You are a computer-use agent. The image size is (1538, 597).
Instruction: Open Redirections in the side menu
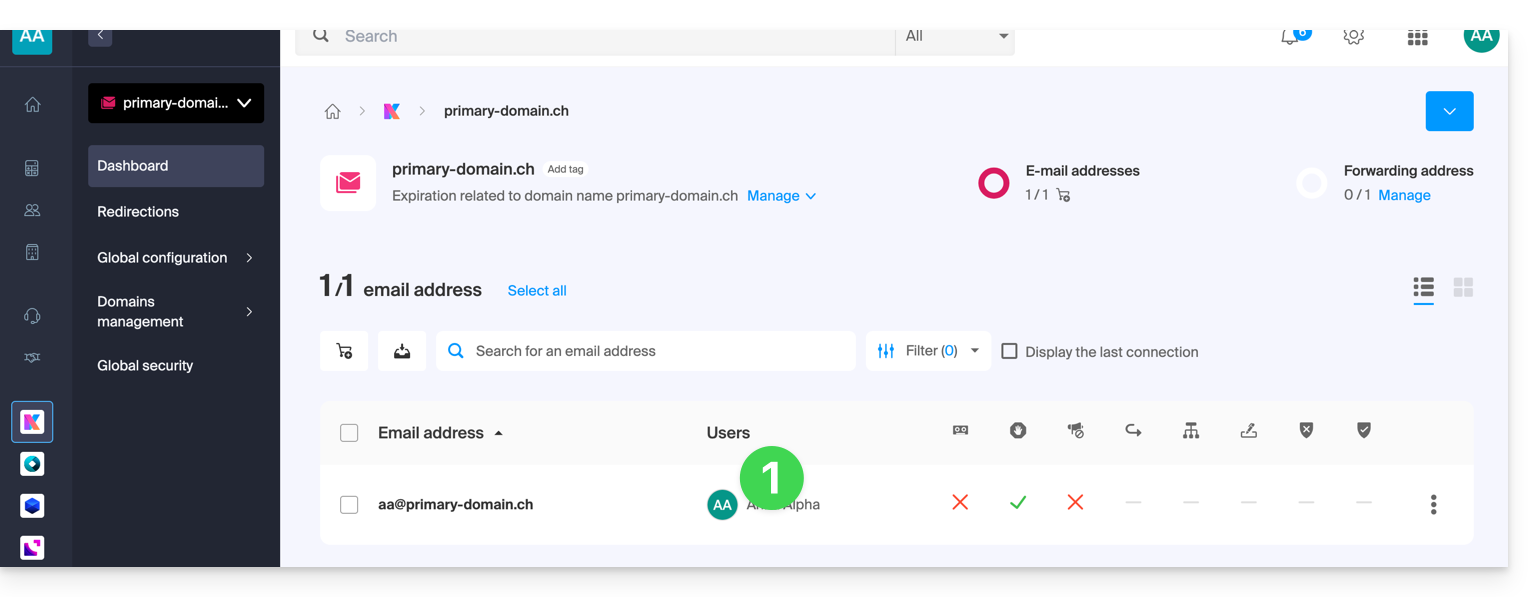[x=138, y=212]
